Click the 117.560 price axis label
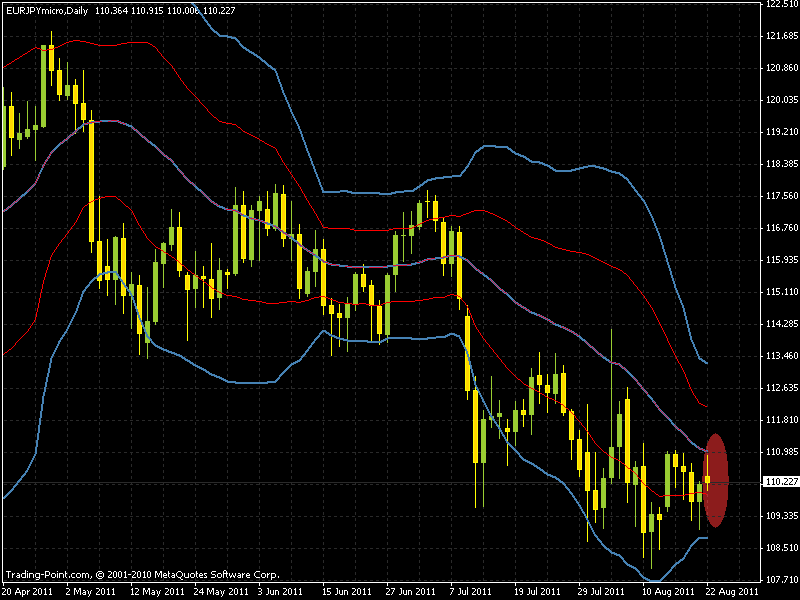 click(x=782, y=196)
